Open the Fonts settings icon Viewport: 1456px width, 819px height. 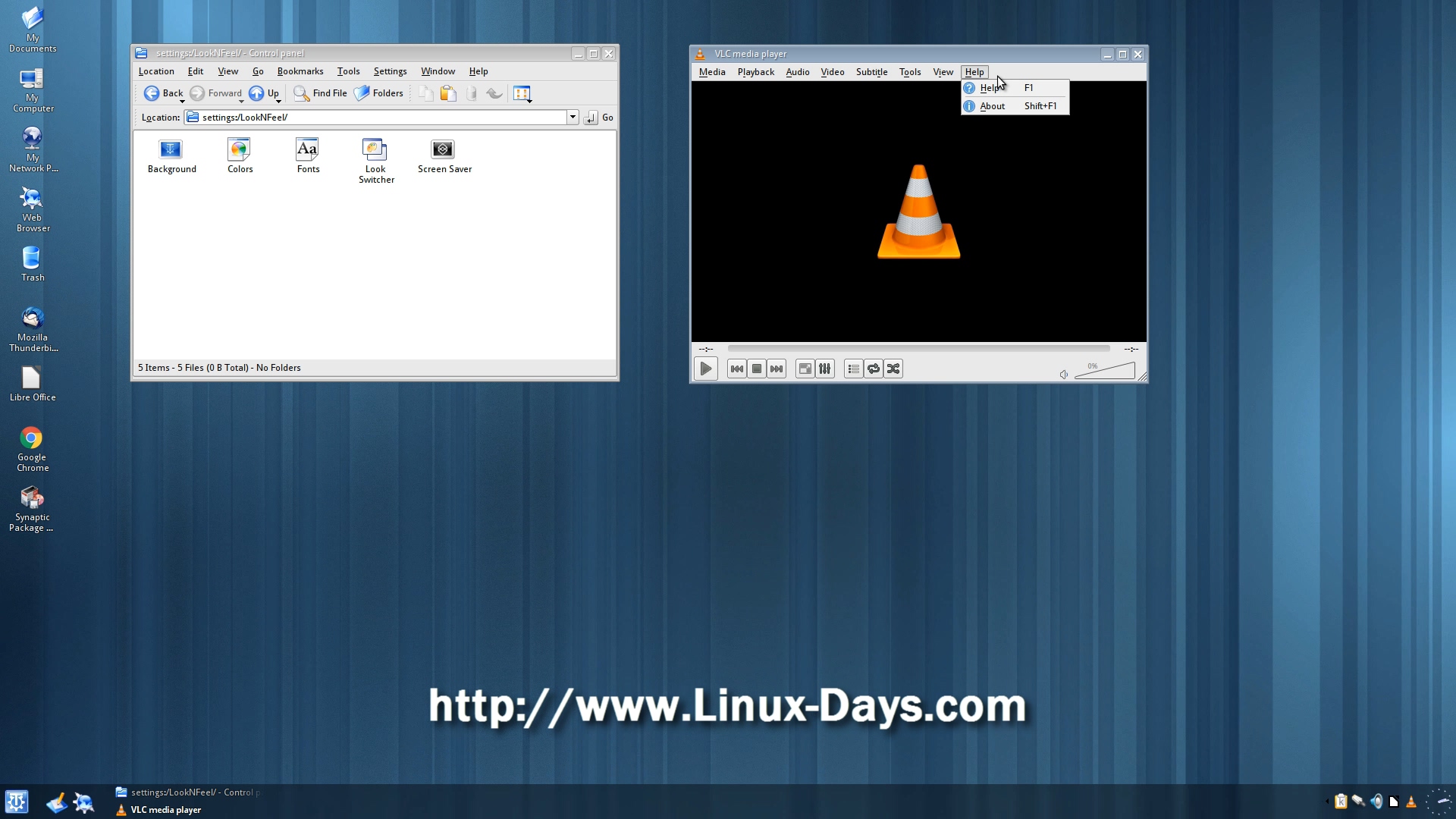coord(308,156)
